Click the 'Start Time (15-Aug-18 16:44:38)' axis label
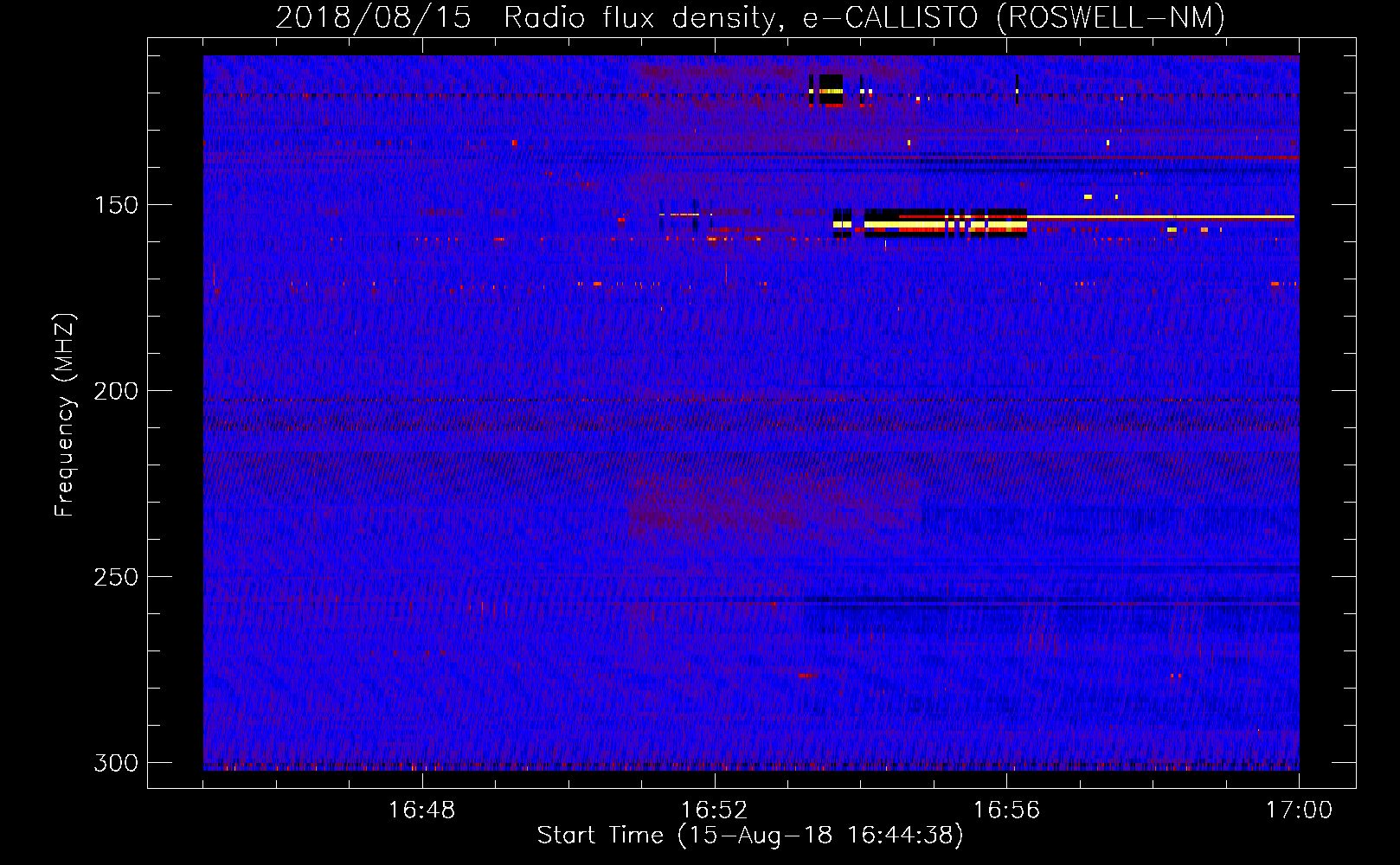 point(750,836)
